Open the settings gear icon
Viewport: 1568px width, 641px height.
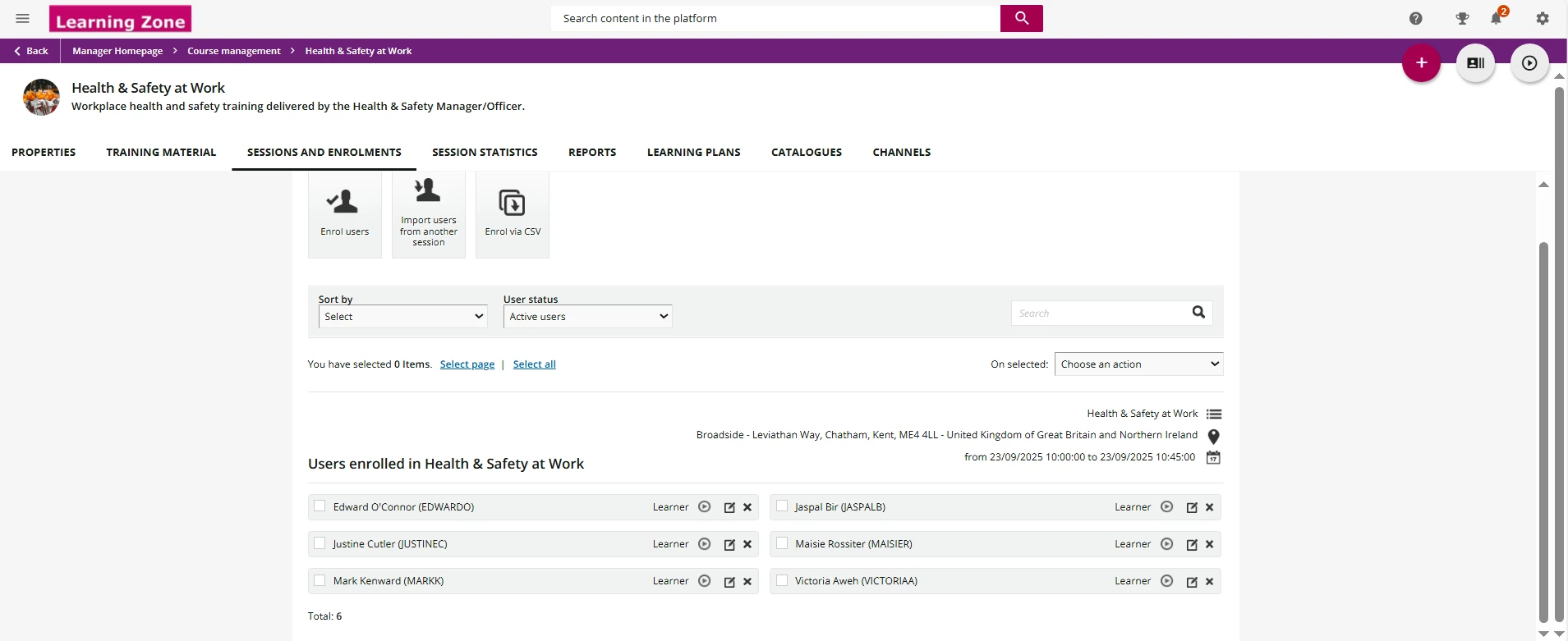point(1543,18)
